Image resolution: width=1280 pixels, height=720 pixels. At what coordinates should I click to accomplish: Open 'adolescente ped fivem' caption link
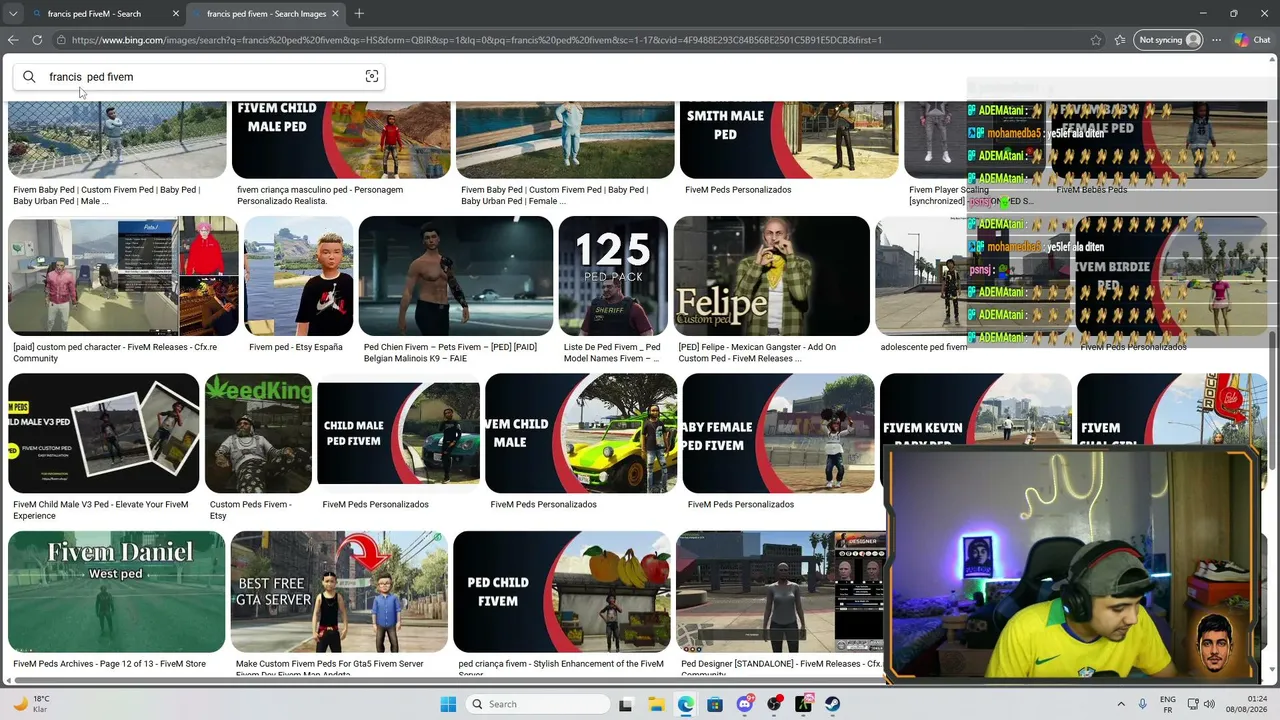tap(924, 347)
